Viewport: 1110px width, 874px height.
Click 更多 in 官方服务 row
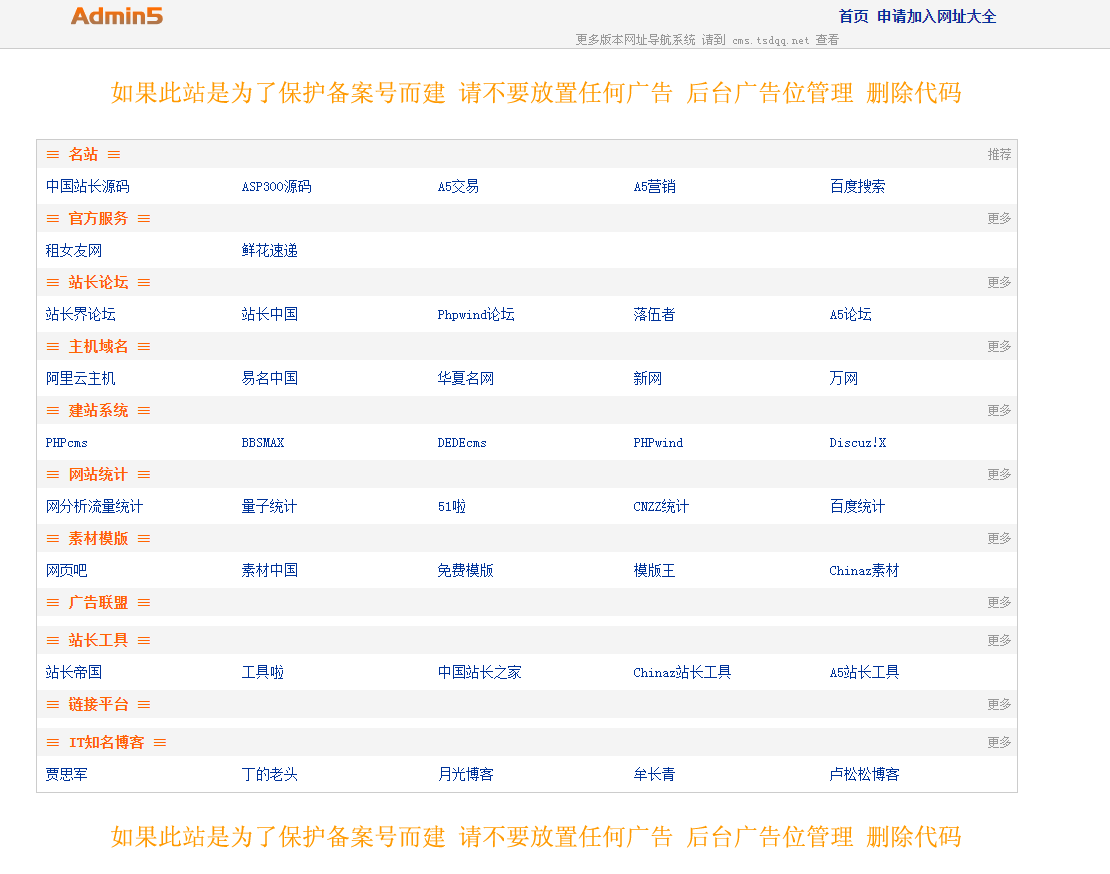pyautogui.click(x=999, y=218)
